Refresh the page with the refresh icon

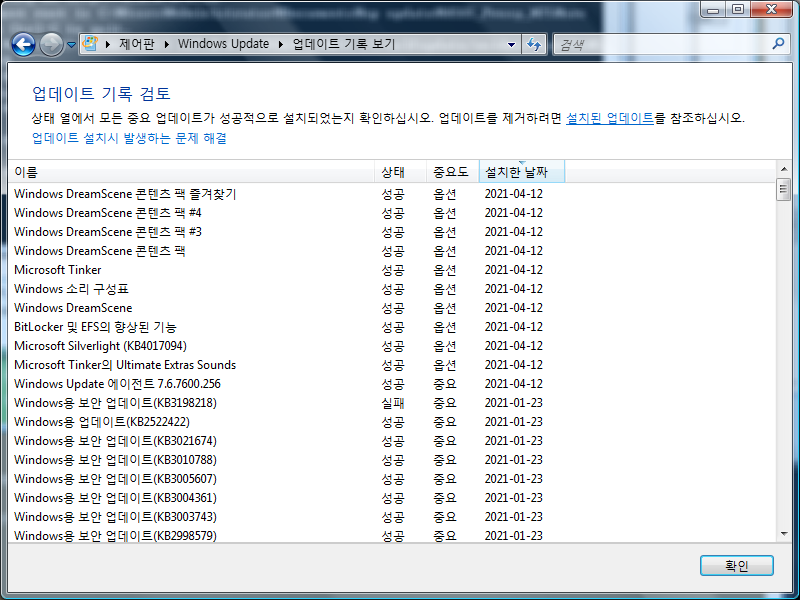534,44
